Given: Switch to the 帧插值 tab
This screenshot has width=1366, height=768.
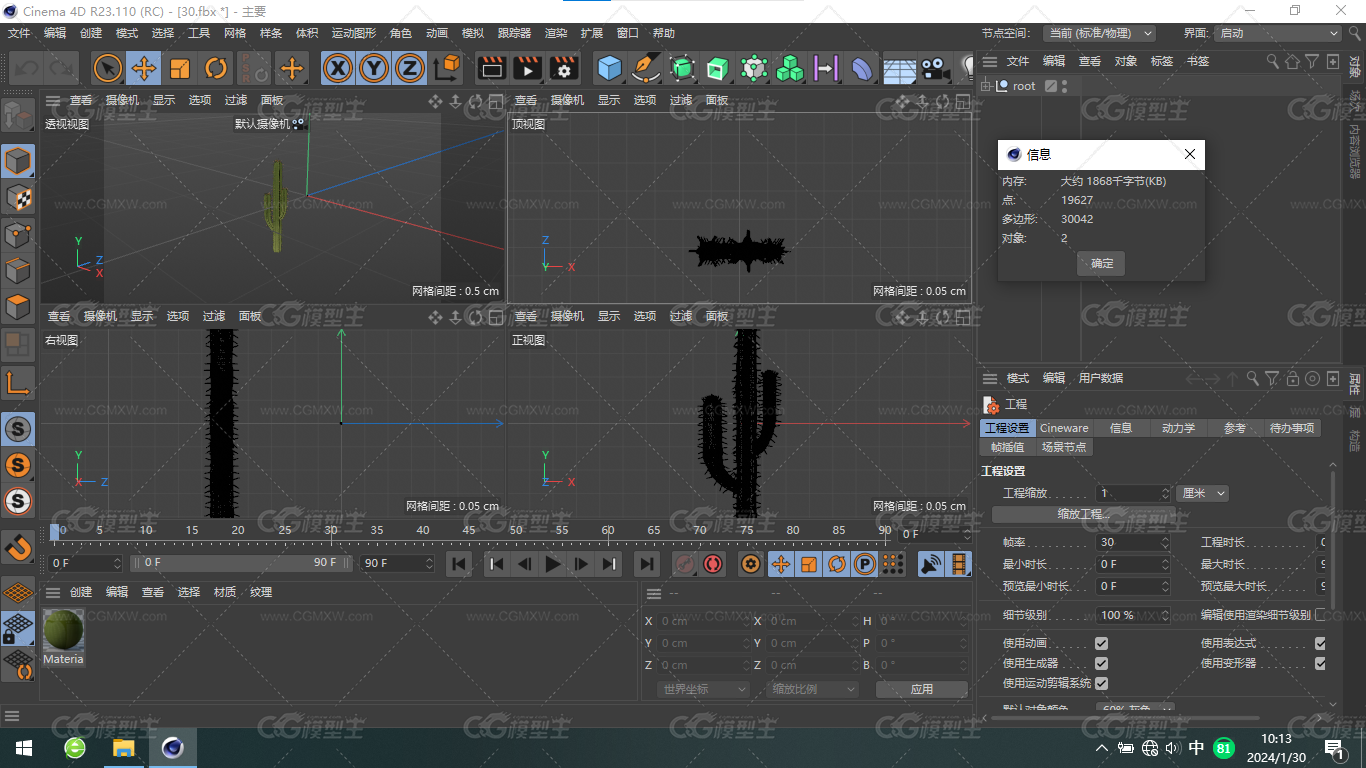Looking at the screenshot, I should pyautogui.click(x=1007, y=447).
